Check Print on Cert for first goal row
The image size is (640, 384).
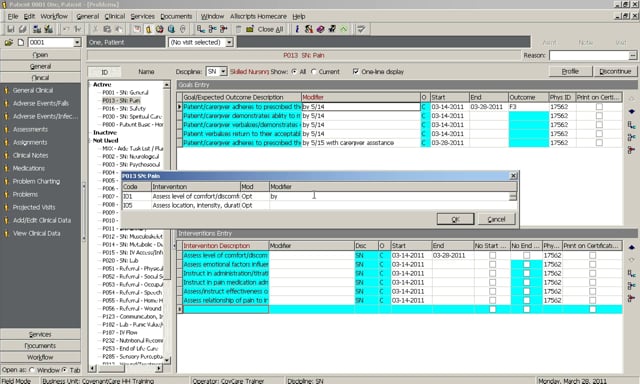(599, 107)
